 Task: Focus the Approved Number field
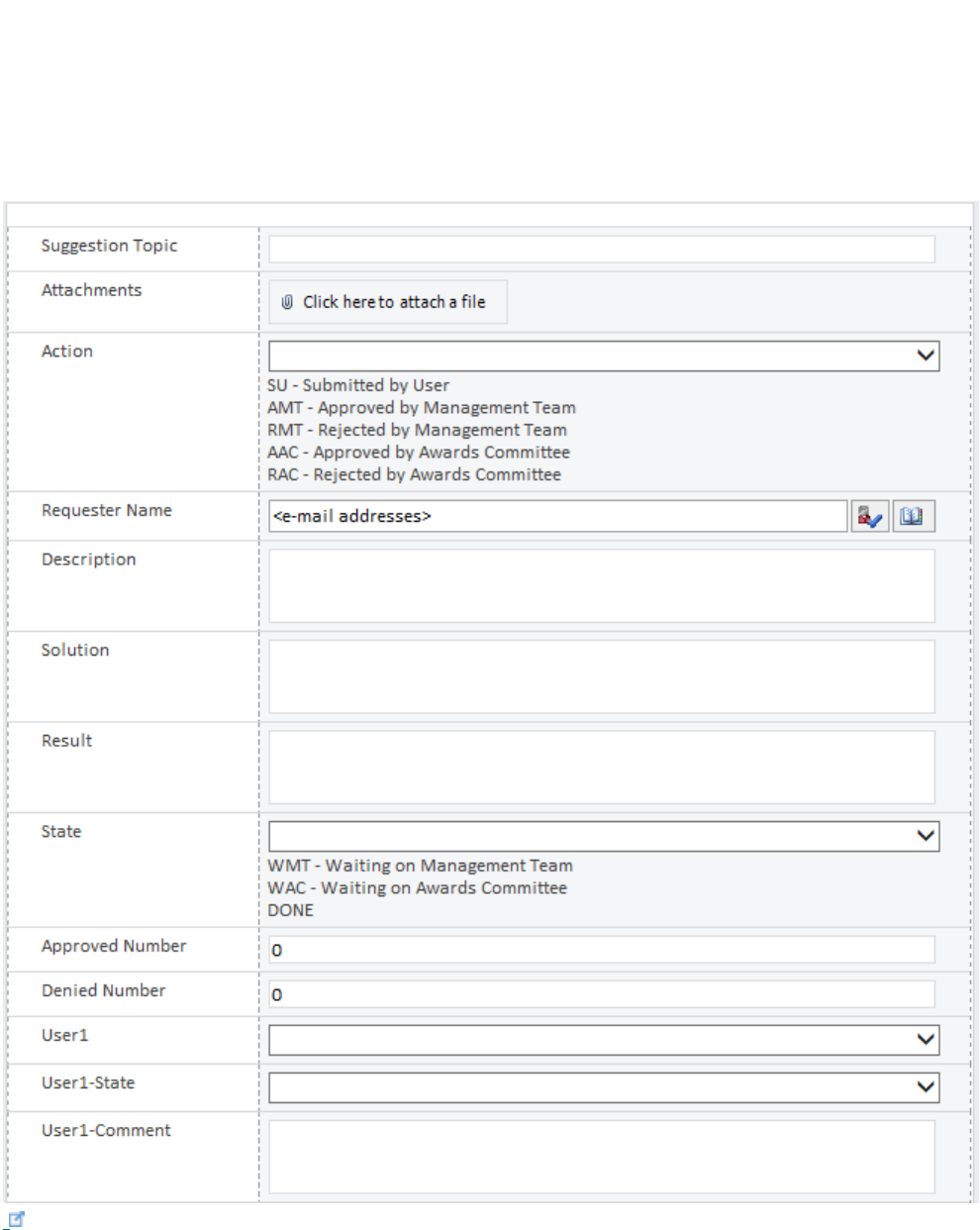[601, 950]
